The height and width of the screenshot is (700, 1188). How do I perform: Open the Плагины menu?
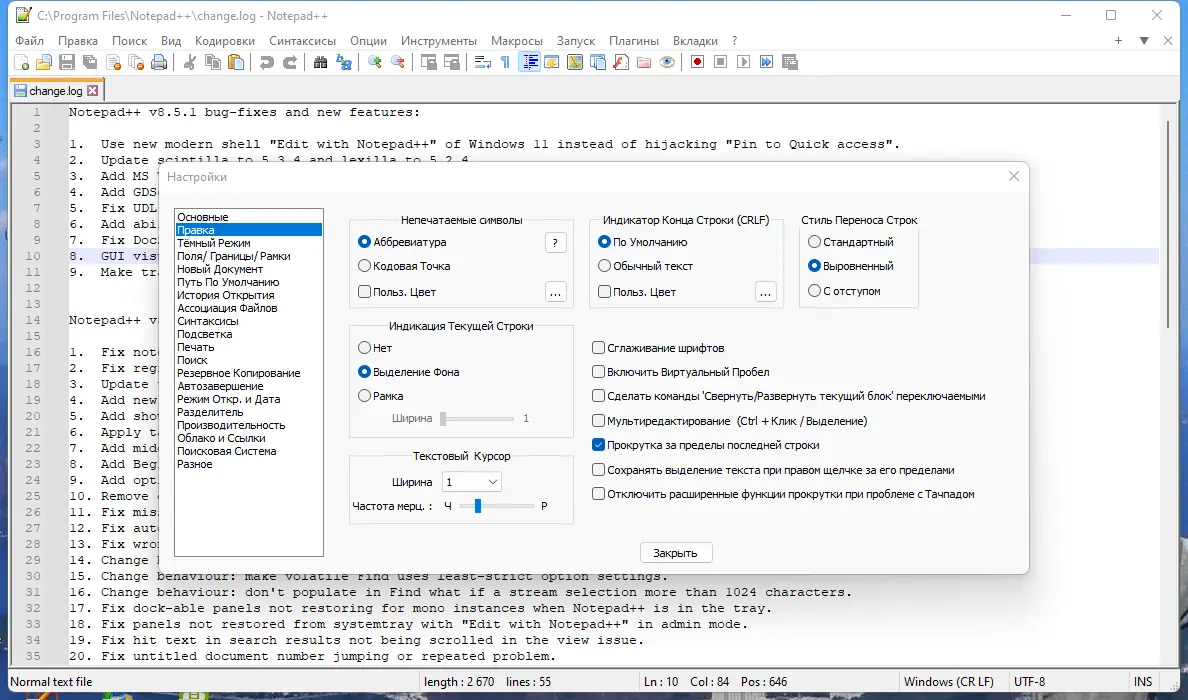(633, 41)
